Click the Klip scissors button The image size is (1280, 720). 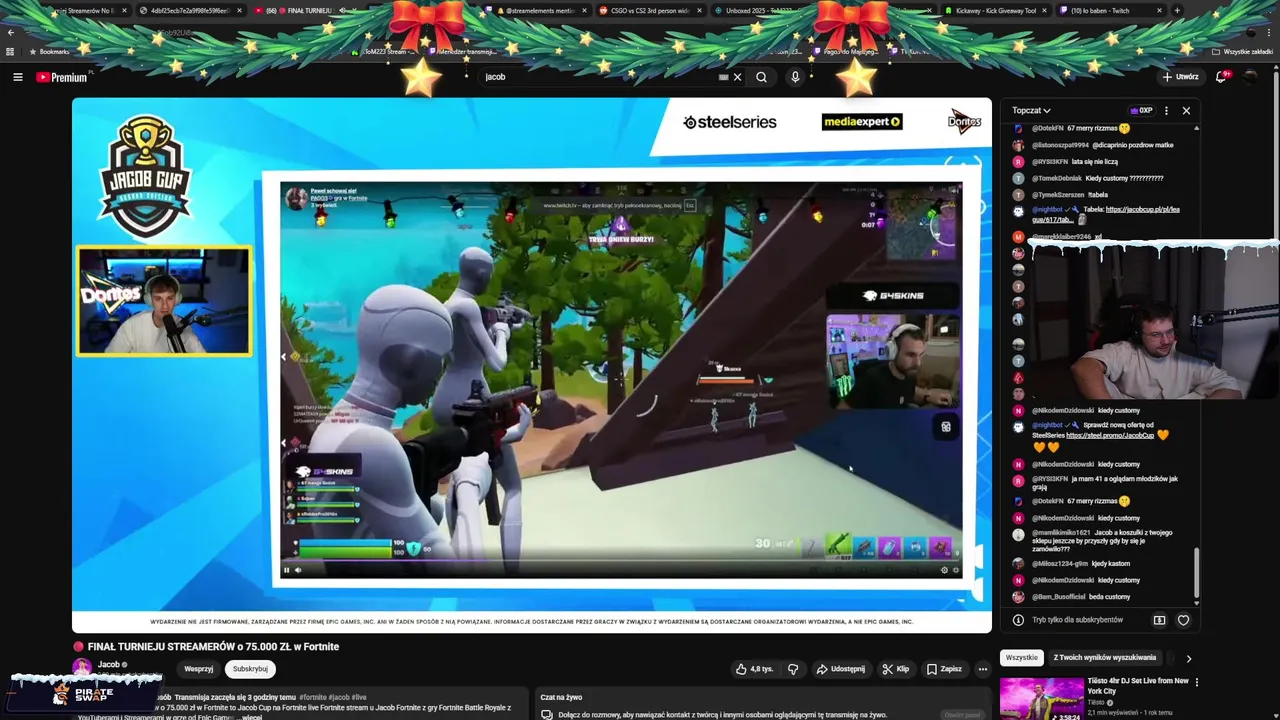(x=895, y=669)
